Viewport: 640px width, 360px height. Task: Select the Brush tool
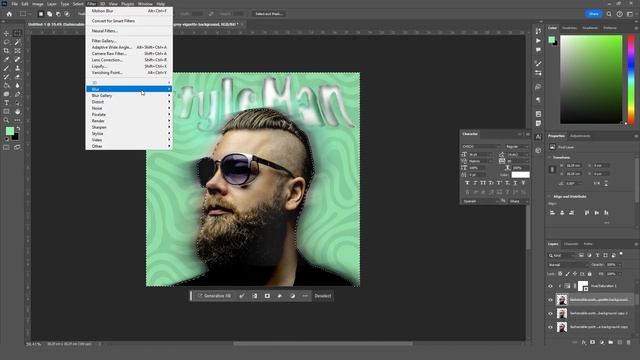[x=7, y=68]
